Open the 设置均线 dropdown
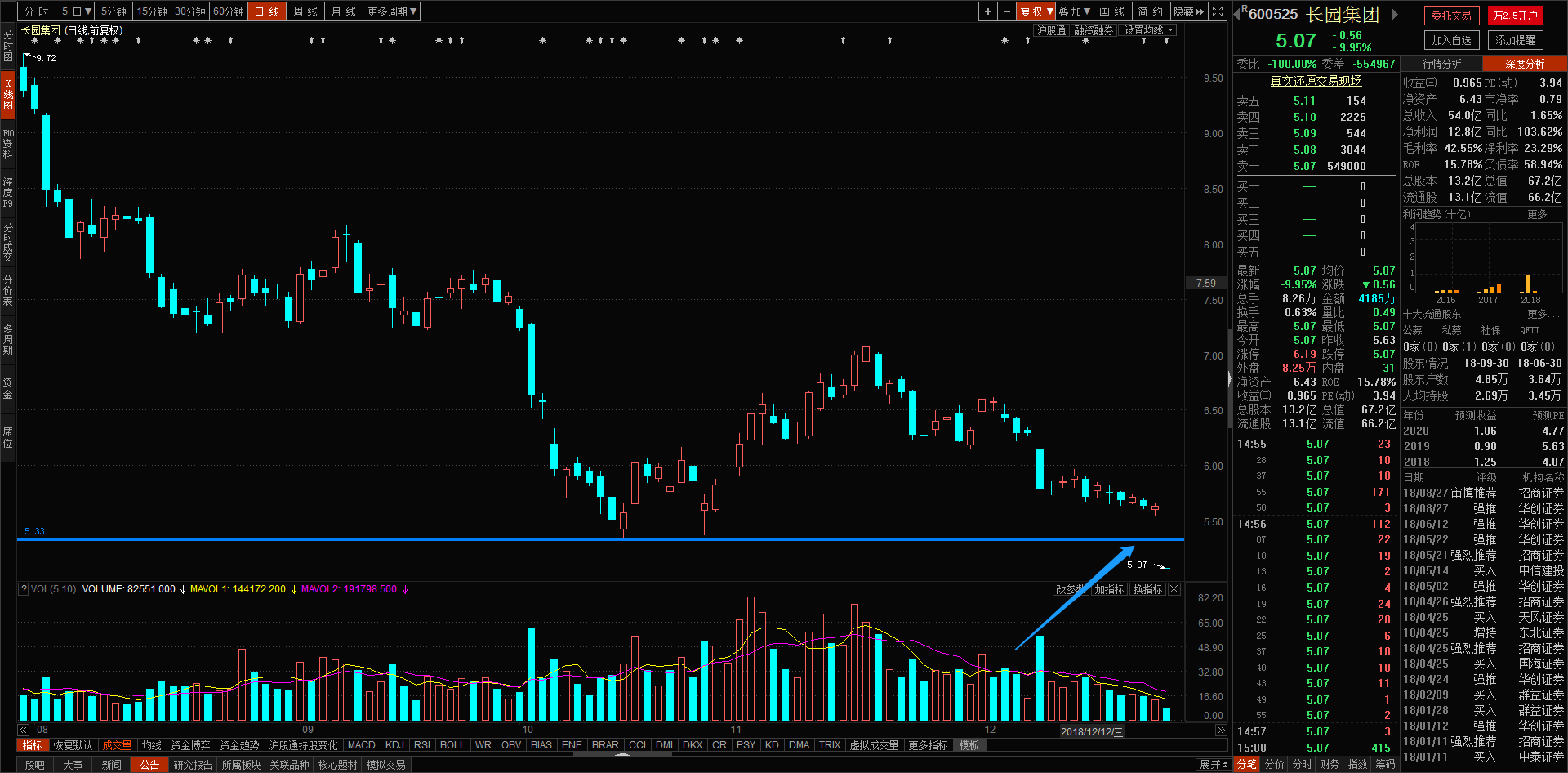The image size is (1568, 773). click(x=1148, y=30)
